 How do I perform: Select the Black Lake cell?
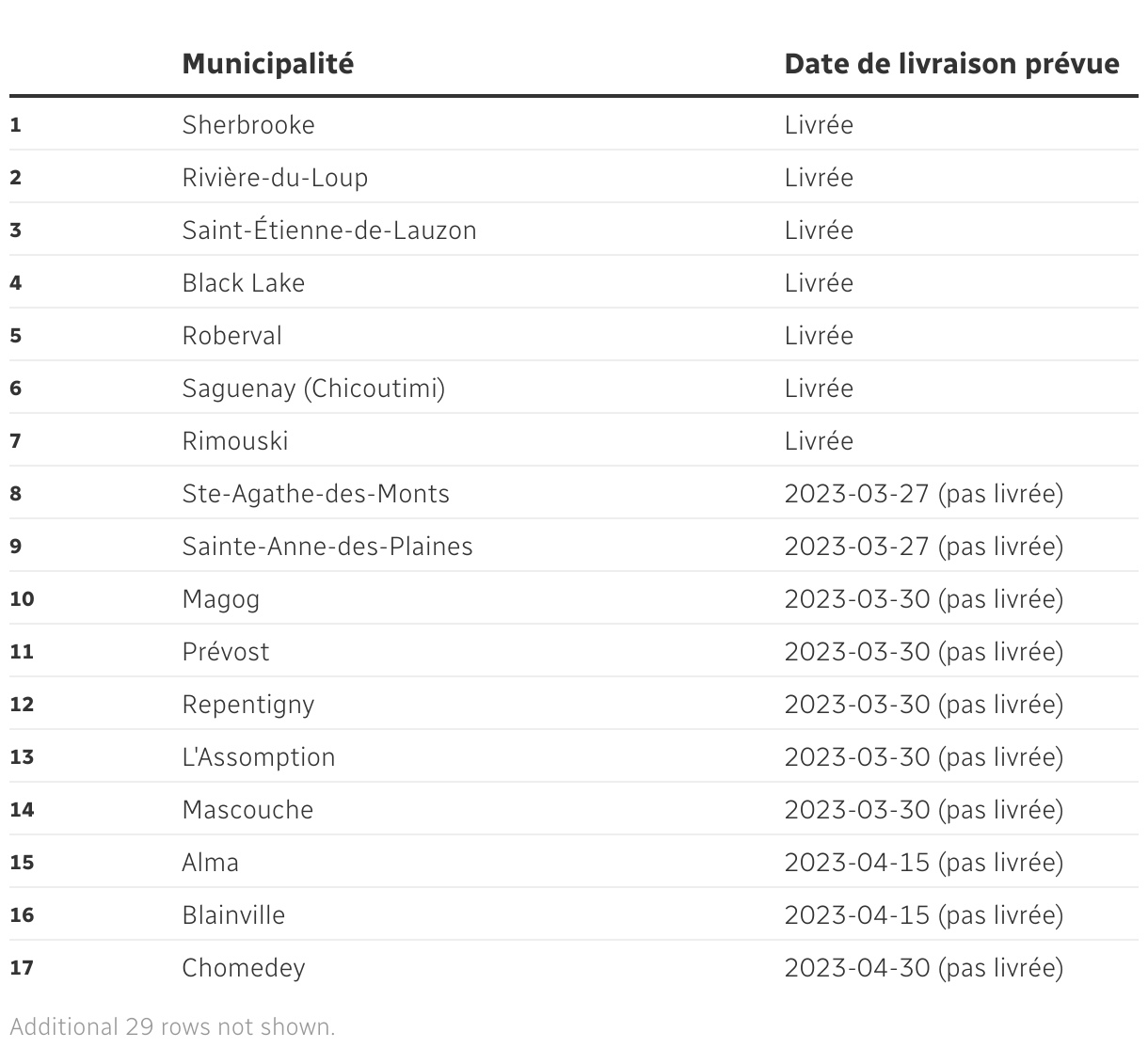click(244, 283)
